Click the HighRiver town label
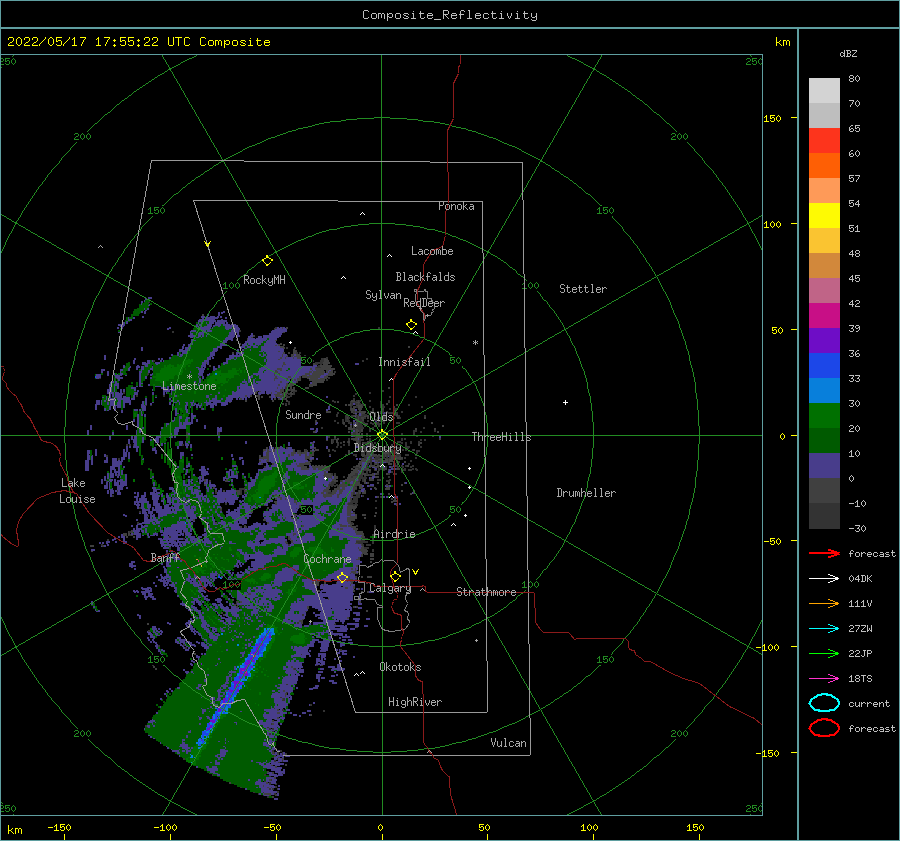The image size is (900, 841). (415, 702)
